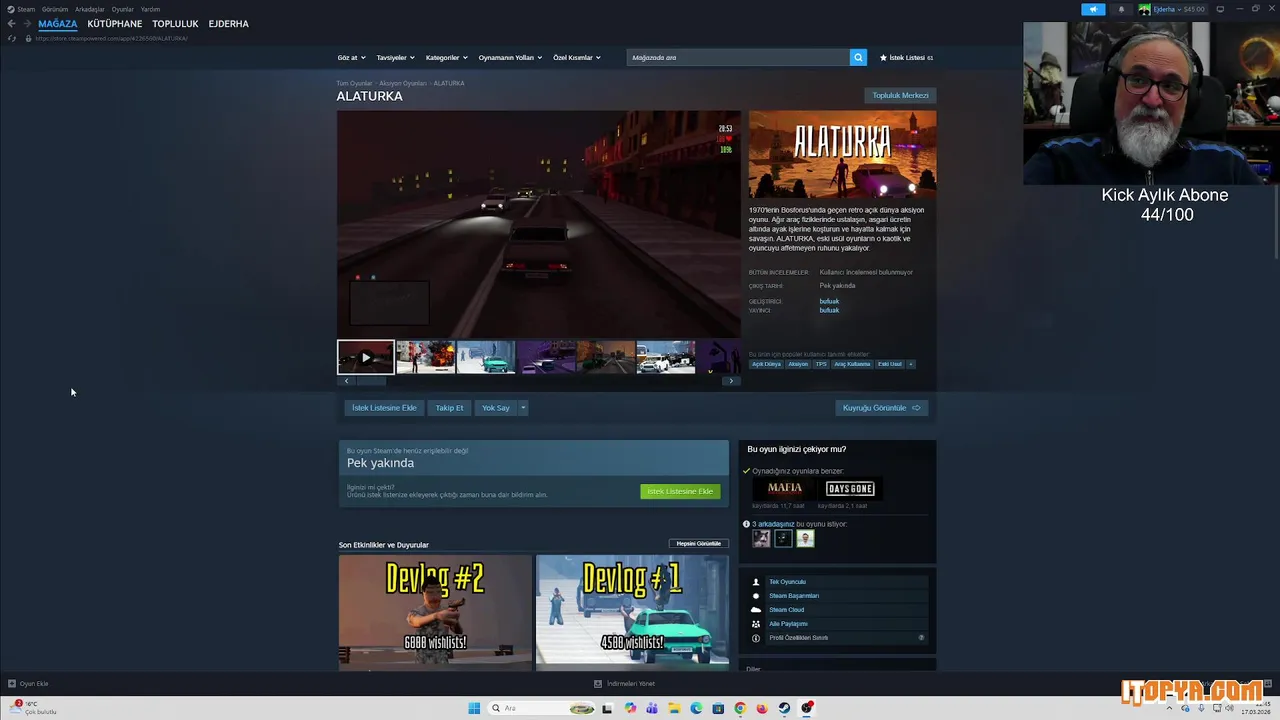Click the Takip Et follow button
Screen dimensions: 1280x720
coord(449,408)
